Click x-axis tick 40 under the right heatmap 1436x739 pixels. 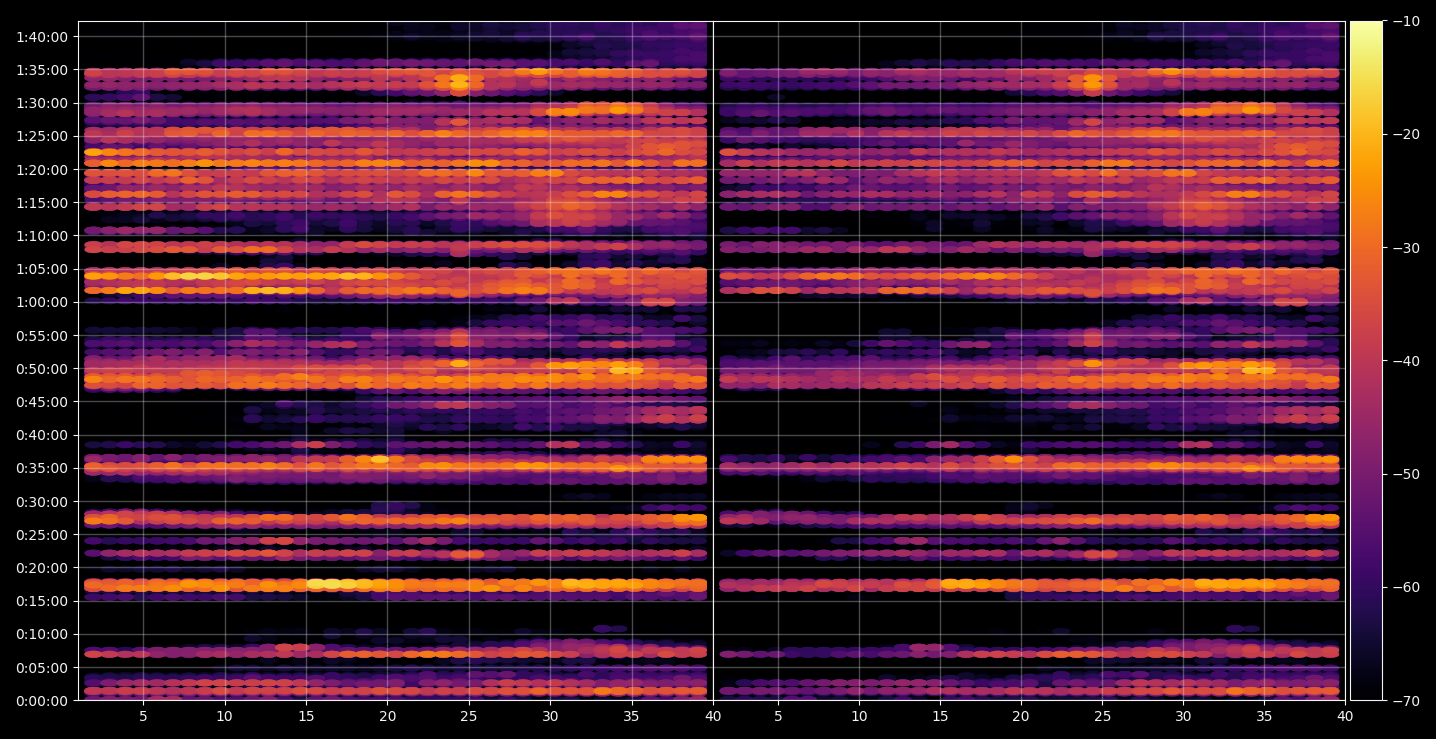[1345, 716]
